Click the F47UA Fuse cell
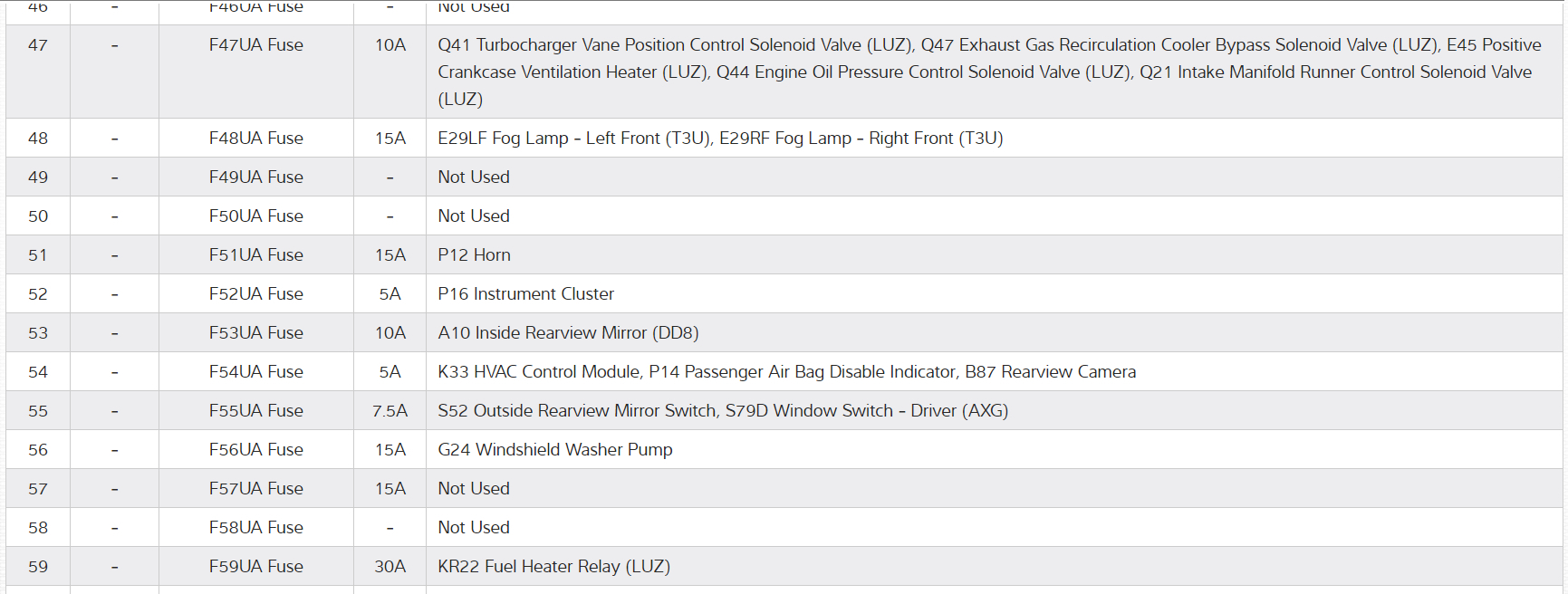The width and height of the screenshot is (1568, 594). coord(255,45)
